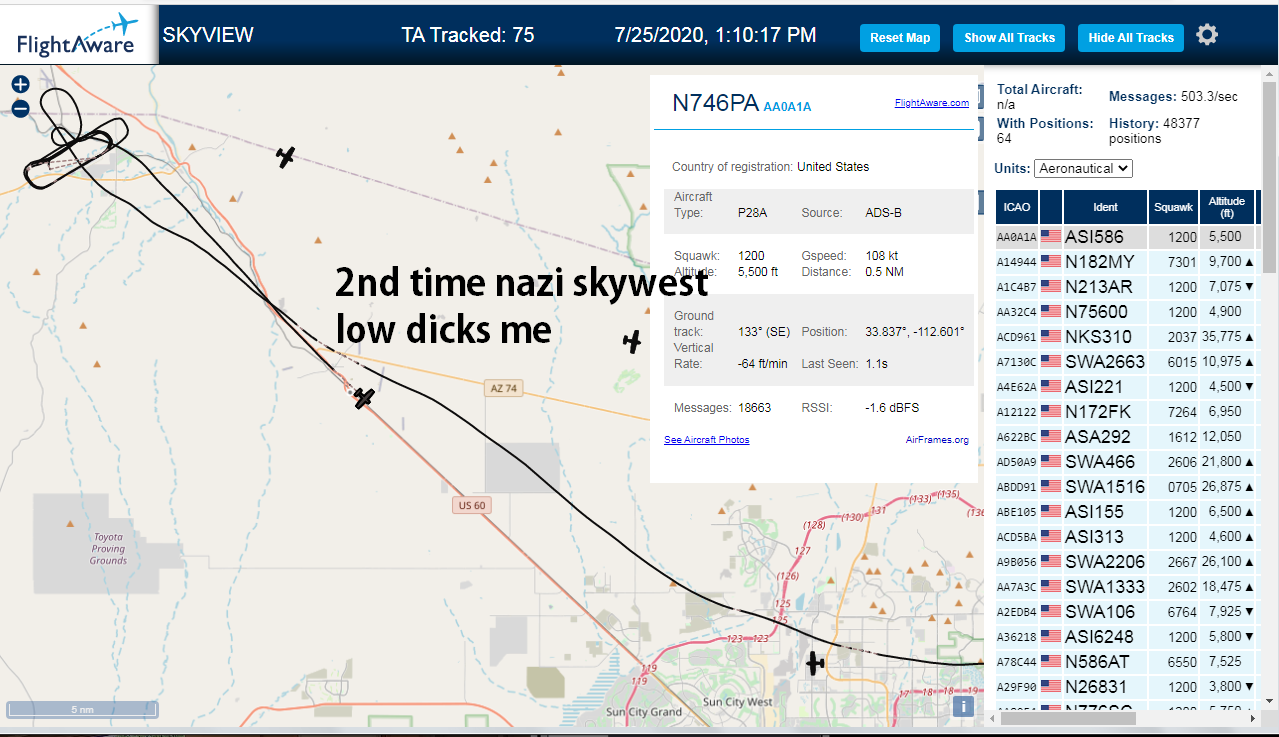Select the aircraft icon beside Sun City West

[815, 662]
